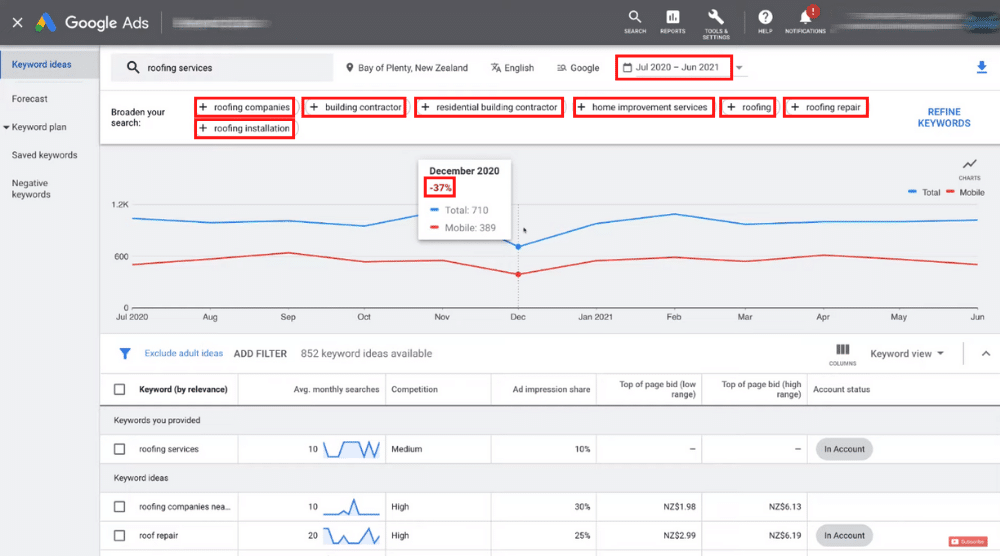Open Negative keywords in the sidebar
Viewport: 1000px width, 556px height.
coord(31,189)
